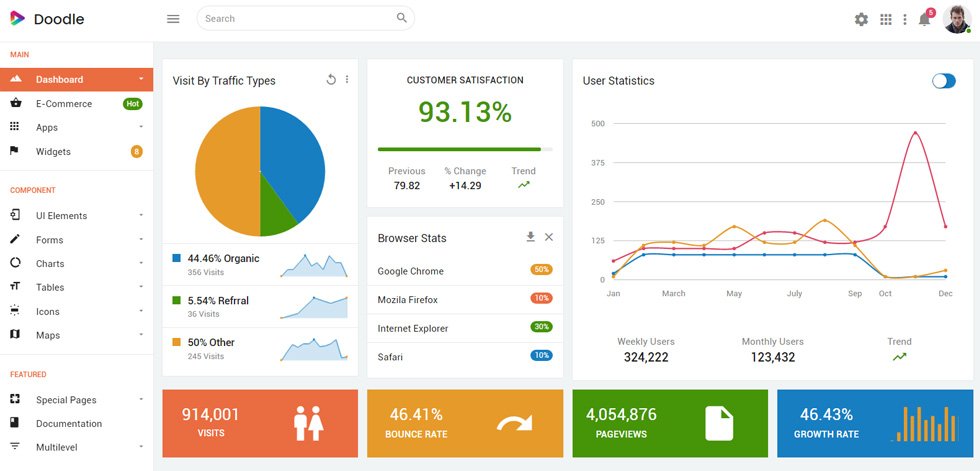Click the User Statistics trend arrow
980x471 pixels.
point(899,357)
